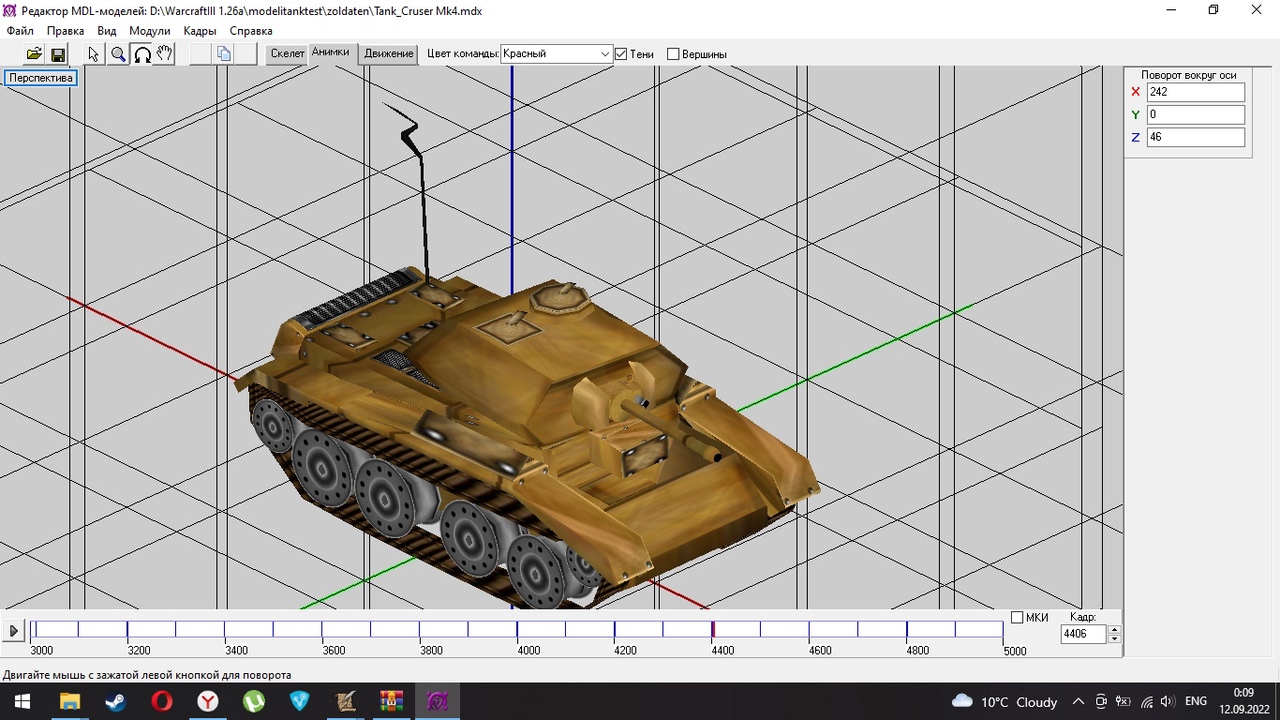
Task: Click the timeline at frame 4000
Action: click(517, 630)
